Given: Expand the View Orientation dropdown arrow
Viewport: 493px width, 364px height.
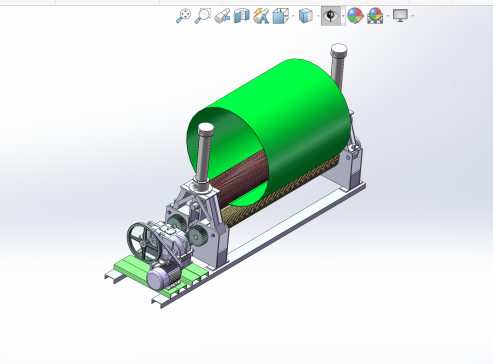Looking at the screenshot, I should pos(293,16).
